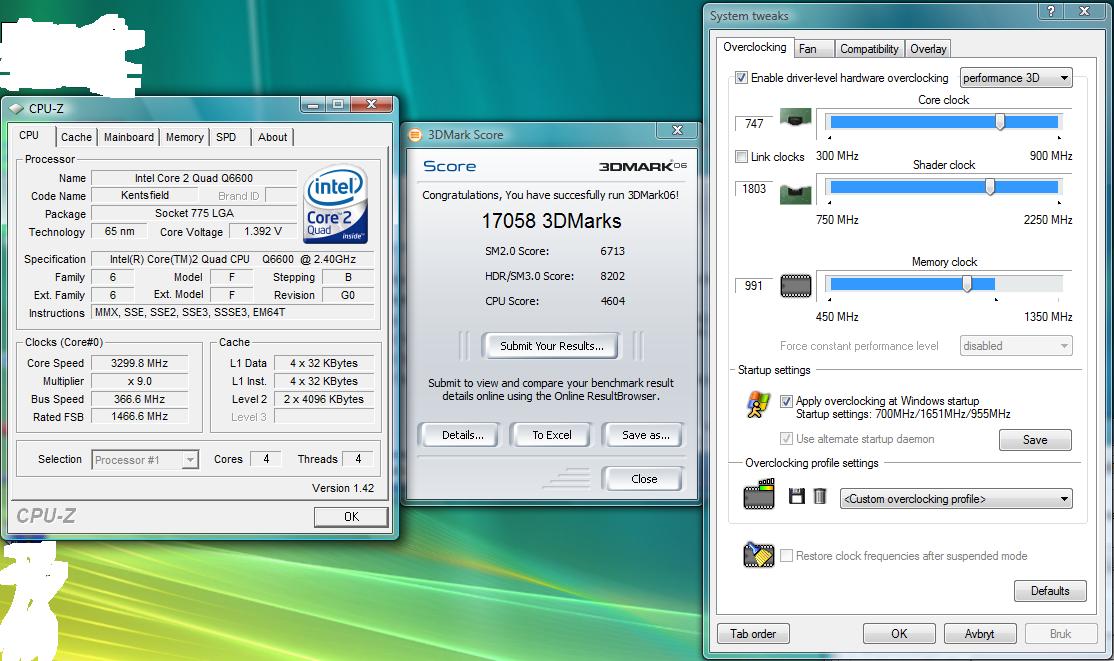Screen dimensions: 1114x661
Task: Open the Custom overclocking profile dropdown
Action: click(x=956, y=499)
